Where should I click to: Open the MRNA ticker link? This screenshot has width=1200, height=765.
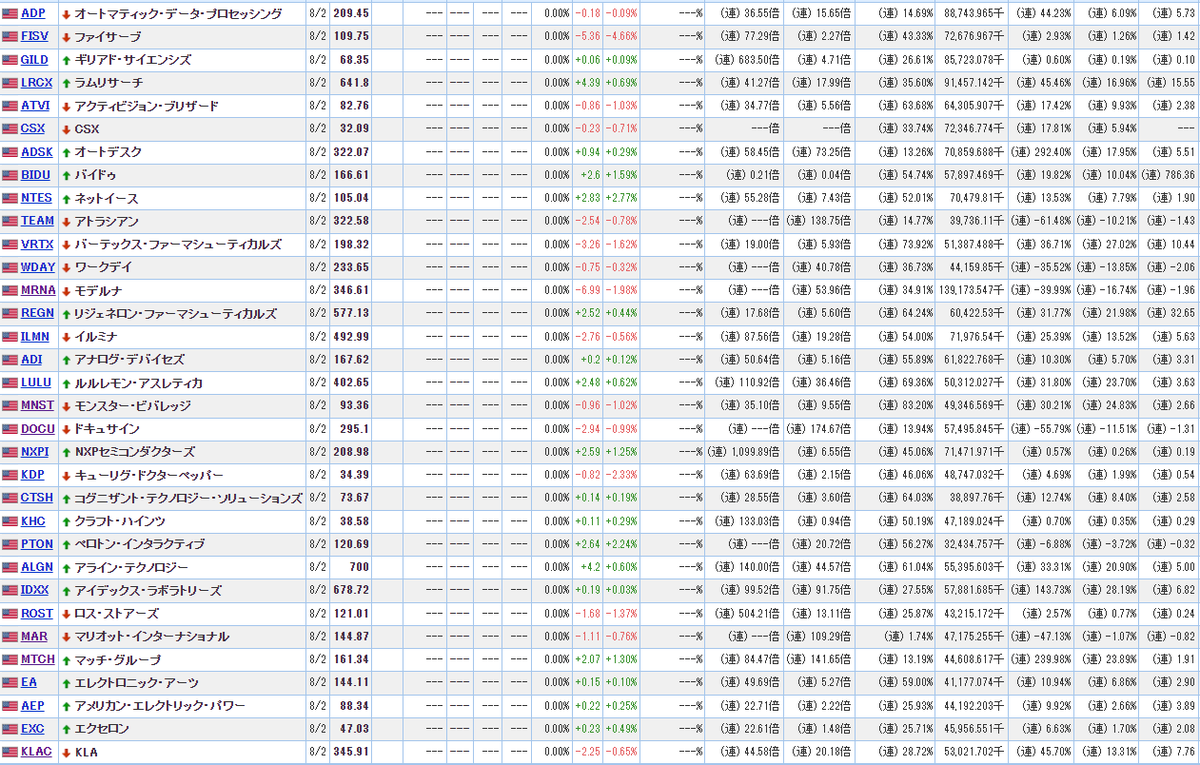[37, 290]
